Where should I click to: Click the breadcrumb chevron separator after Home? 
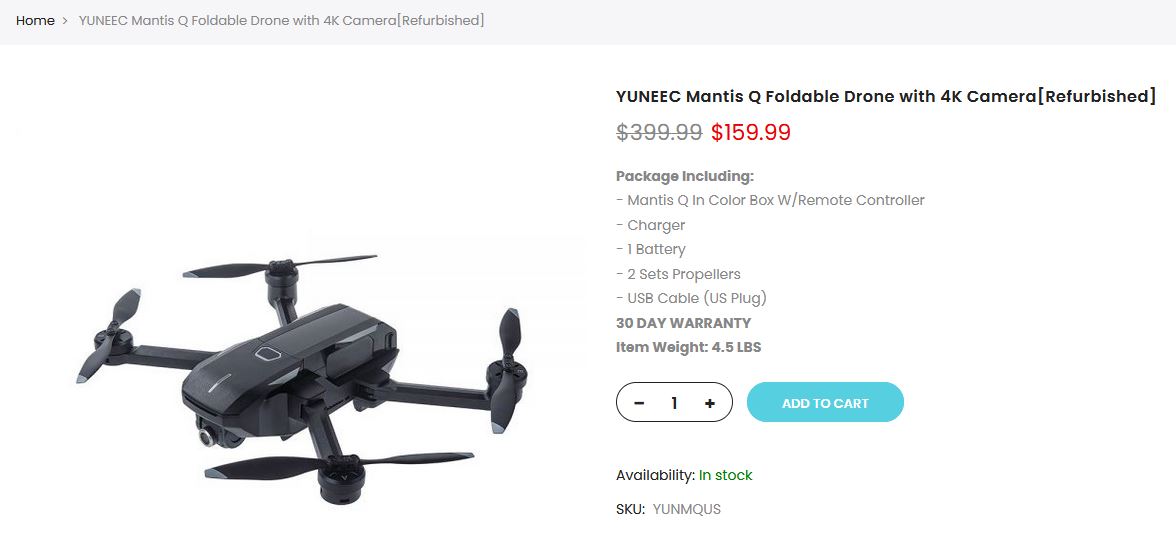click(65, 21)
